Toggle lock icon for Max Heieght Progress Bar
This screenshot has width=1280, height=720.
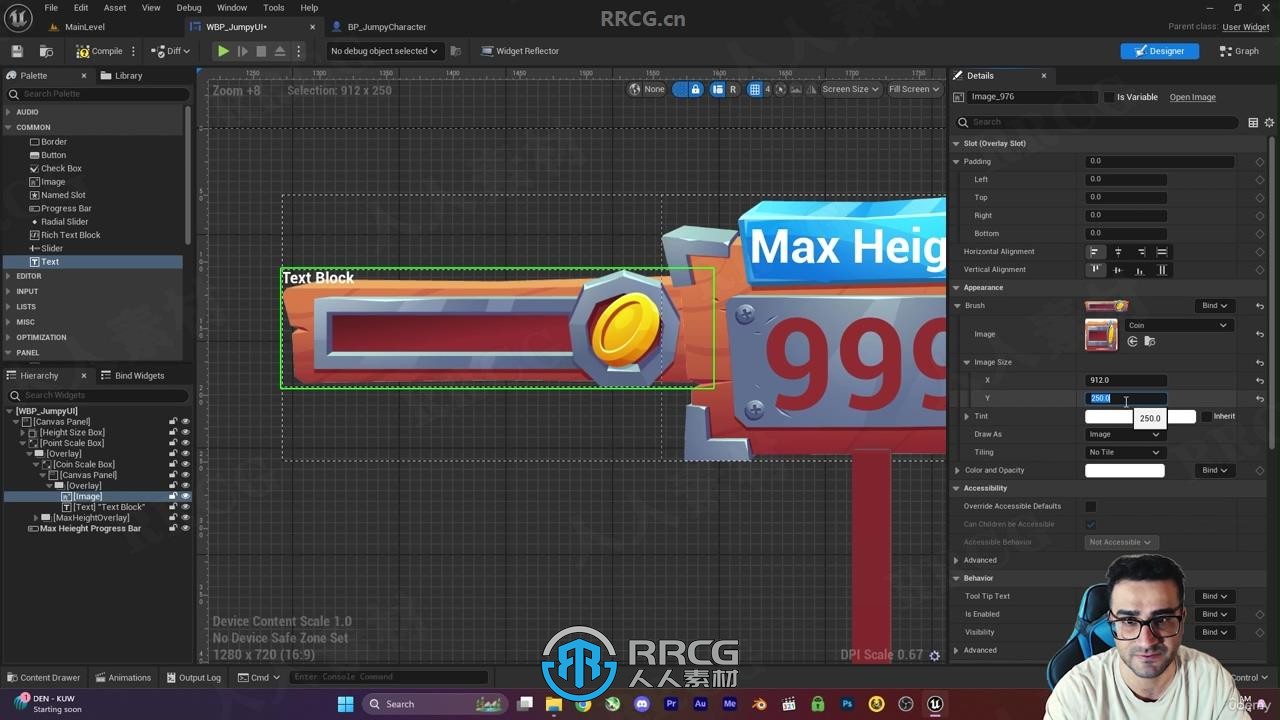173,528
